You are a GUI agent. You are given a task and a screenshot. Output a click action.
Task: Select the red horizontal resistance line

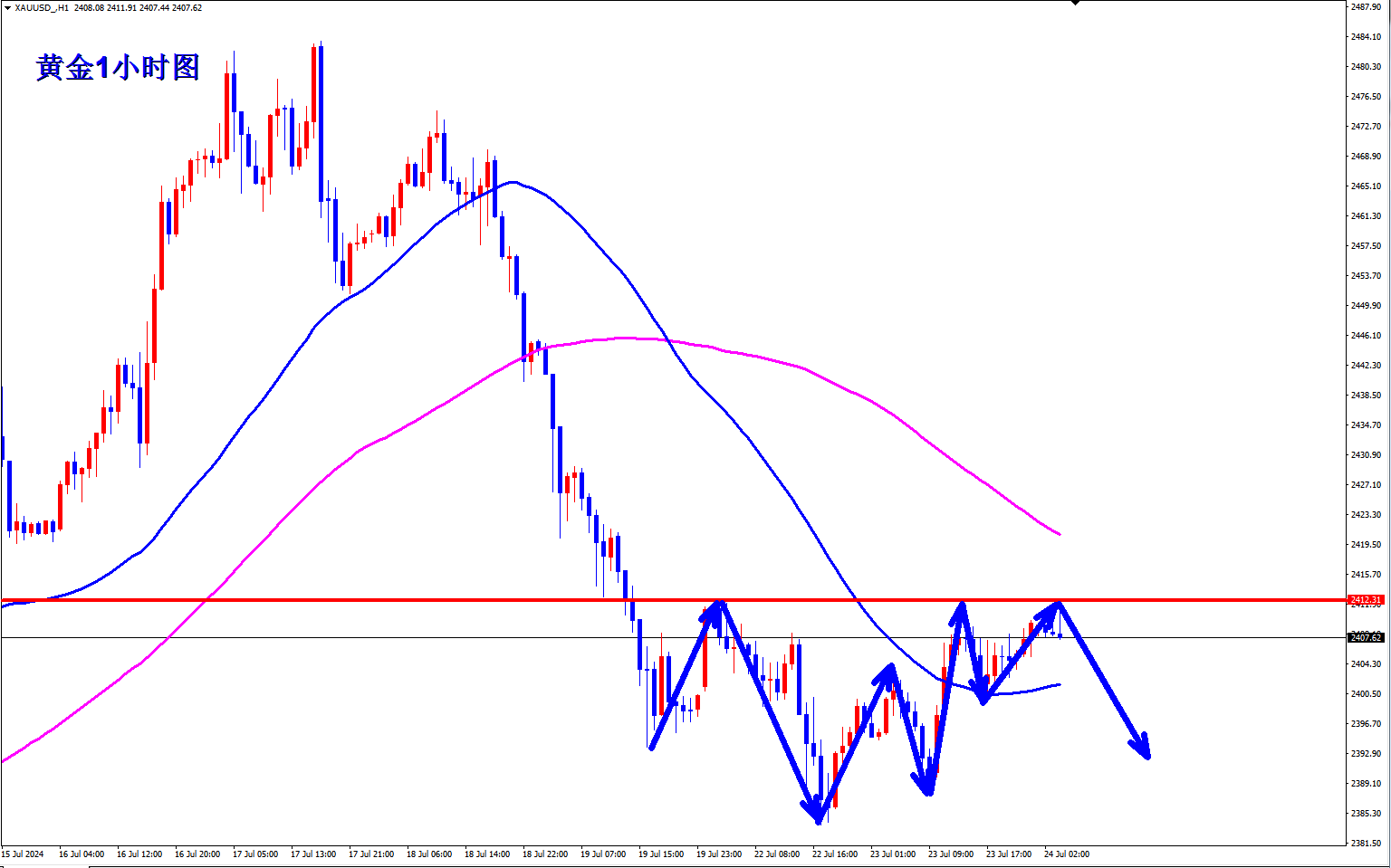click(x=362, y=600)
